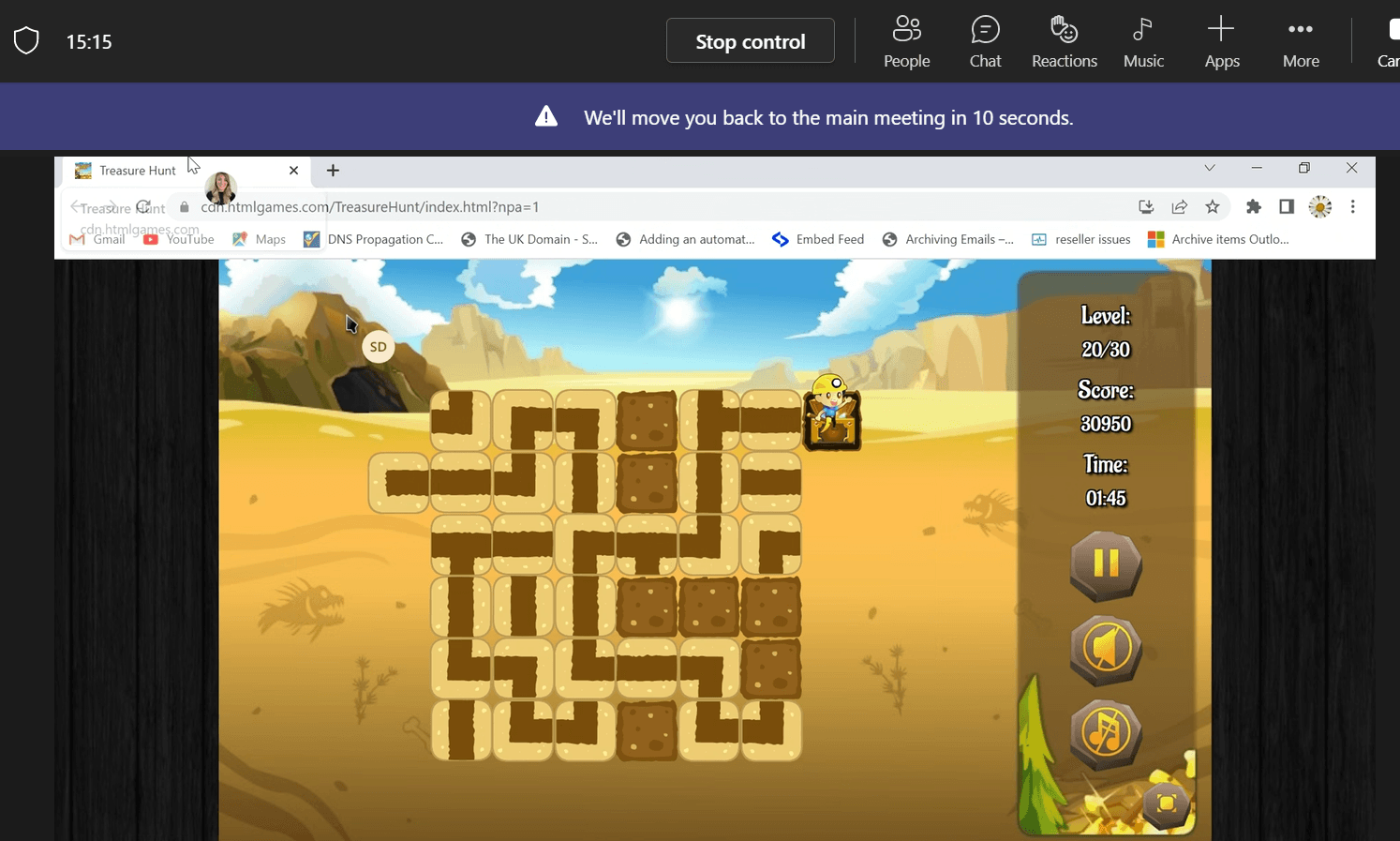Image resolution: width=1400 pixels, height=841 pixels.
Task: Open the Embed Feed bookmark
Action: [818, 239]
